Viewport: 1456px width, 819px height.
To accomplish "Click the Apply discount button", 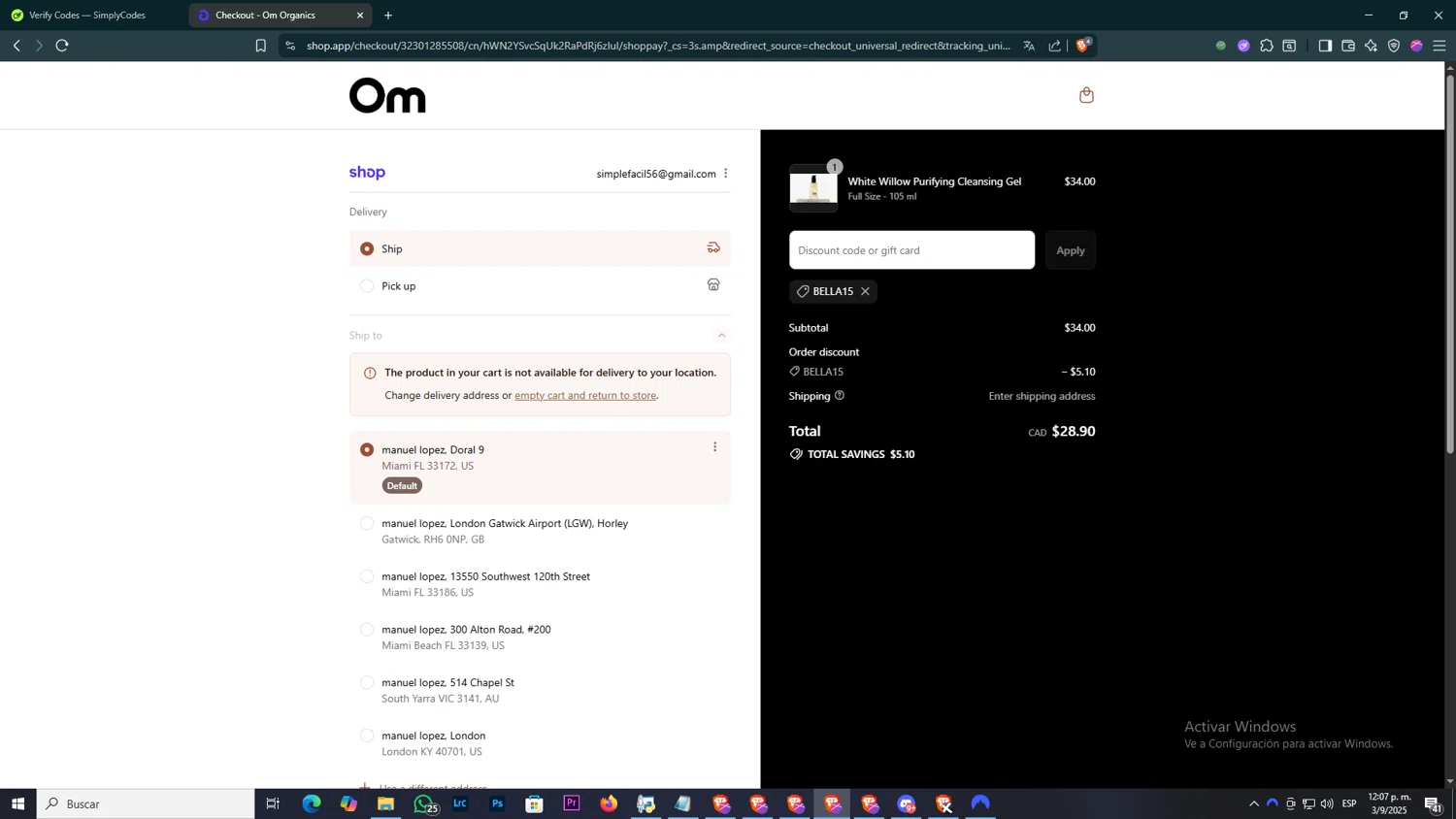I will [1071, 250].
